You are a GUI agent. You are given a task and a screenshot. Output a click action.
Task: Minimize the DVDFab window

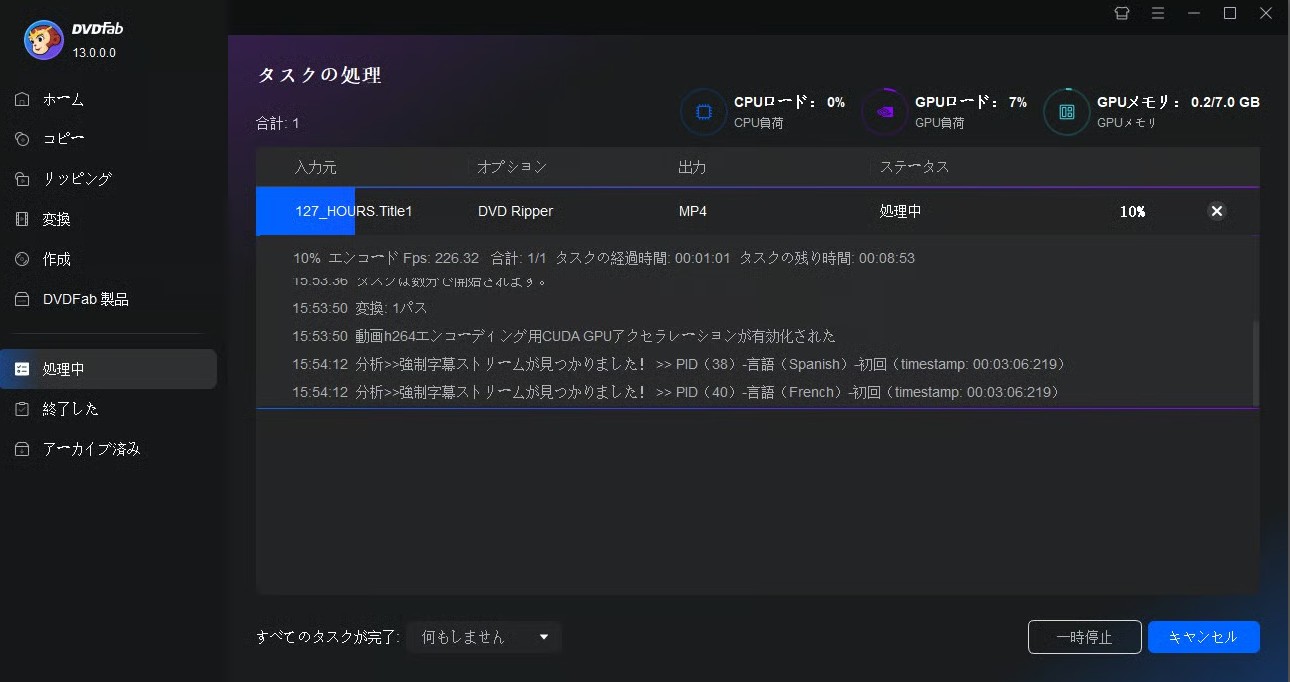1194,13
